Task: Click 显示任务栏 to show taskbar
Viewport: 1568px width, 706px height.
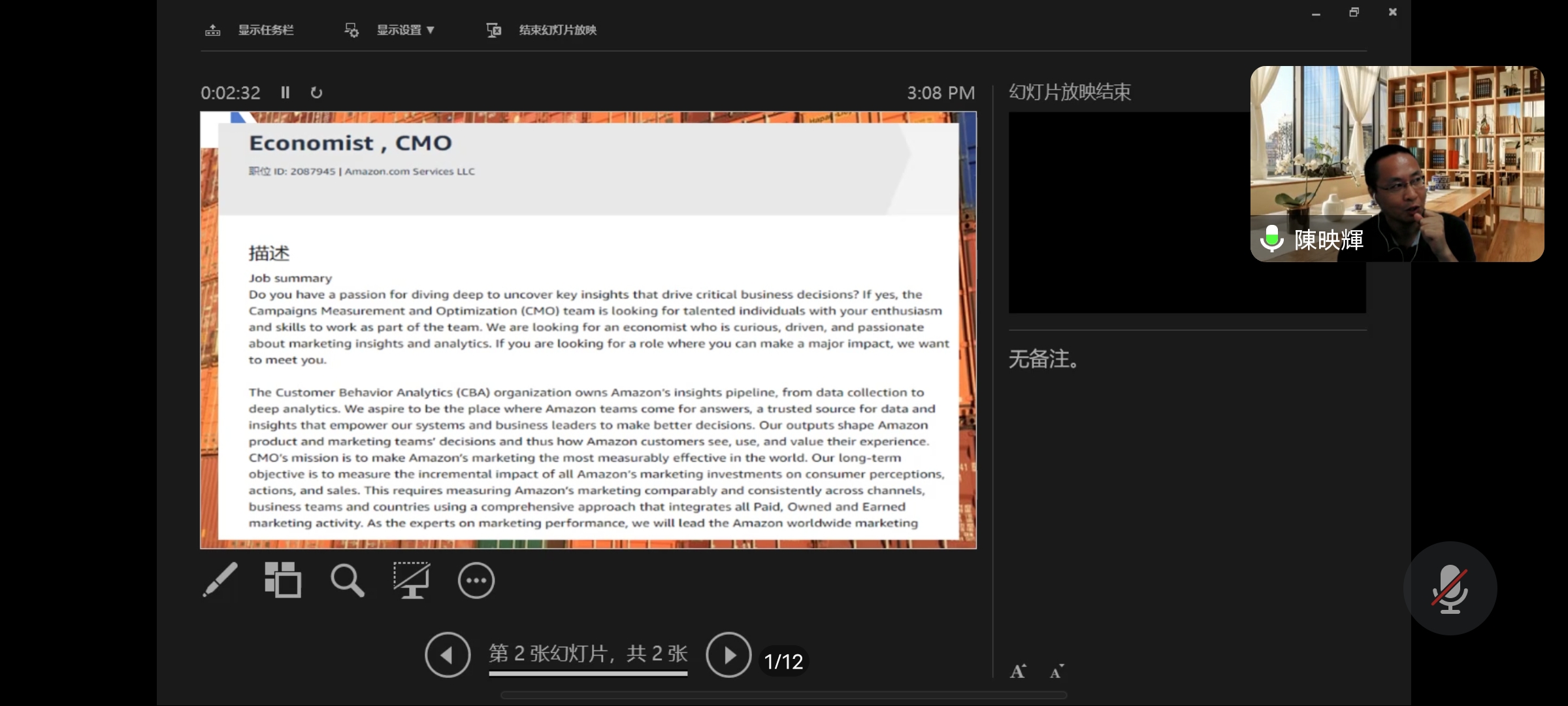Action: coord(265,29)
